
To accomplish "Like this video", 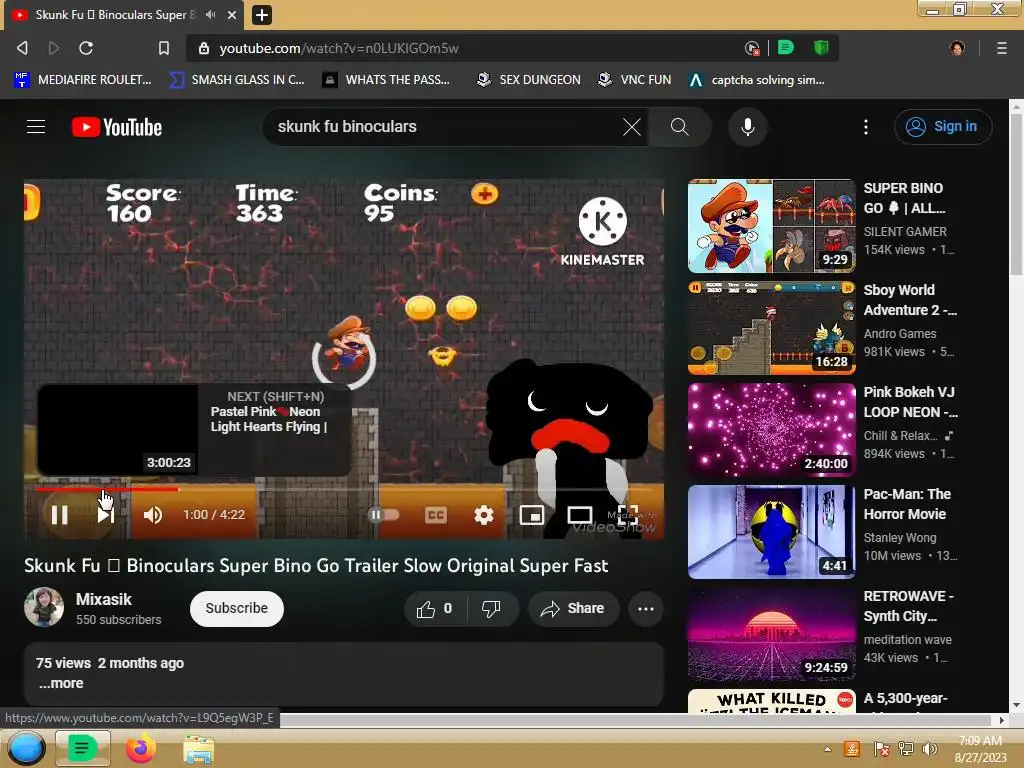I will click(435, 609).
